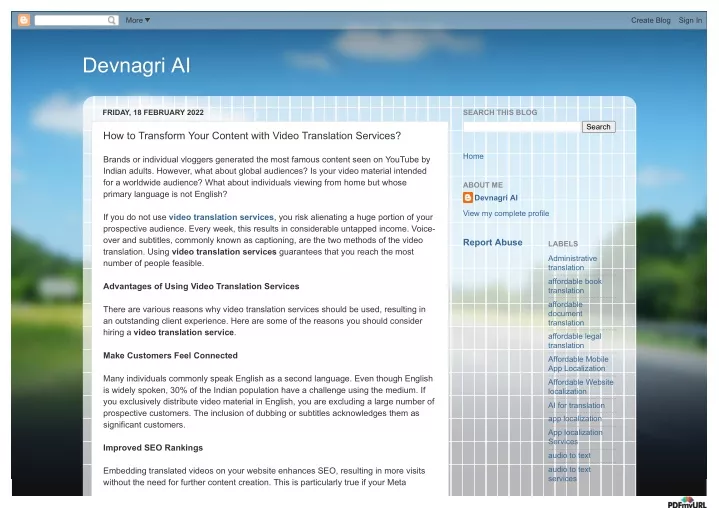
Task: Go to the Home page link
Action: (x=473, y=156)
